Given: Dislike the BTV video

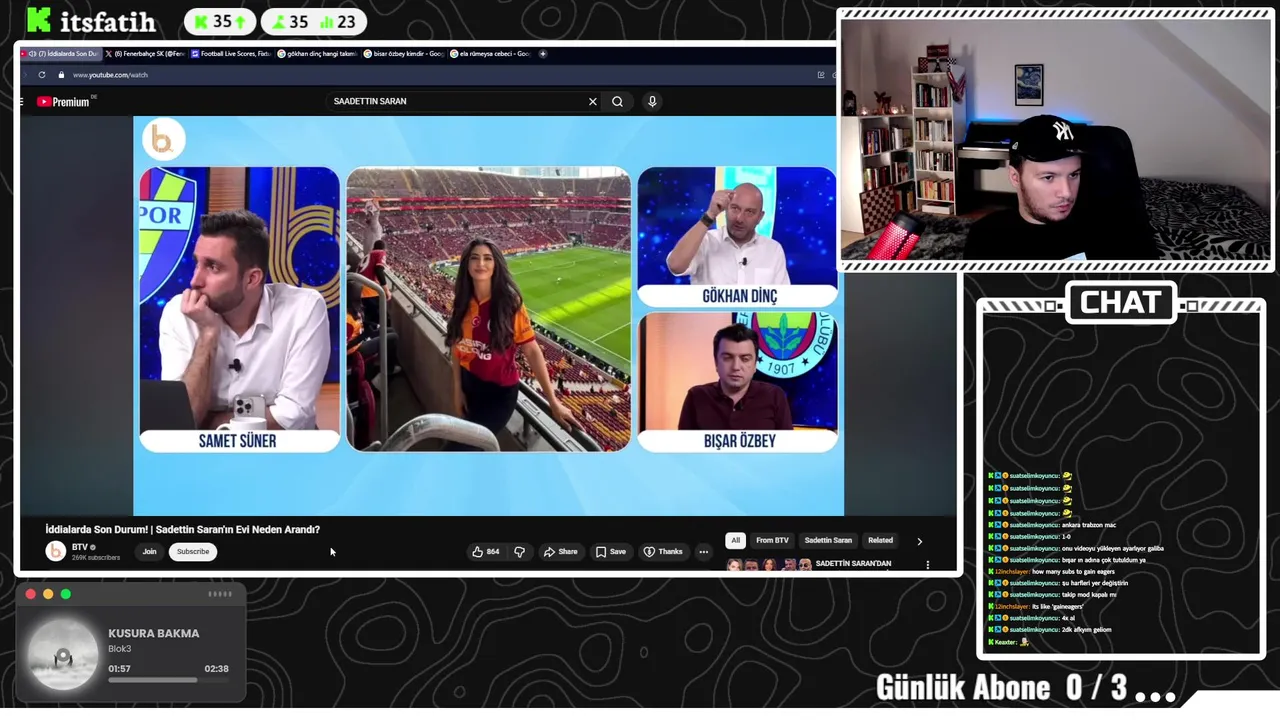Looking at the screenshot, I should (519, 552).
